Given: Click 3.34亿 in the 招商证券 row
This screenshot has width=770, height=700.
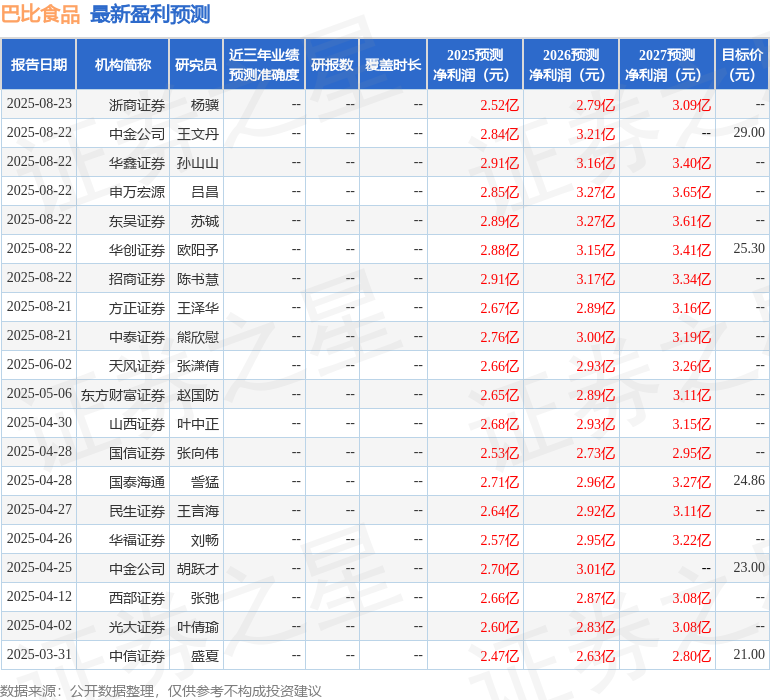Looking at the screenshot, I should coord(691,279).
